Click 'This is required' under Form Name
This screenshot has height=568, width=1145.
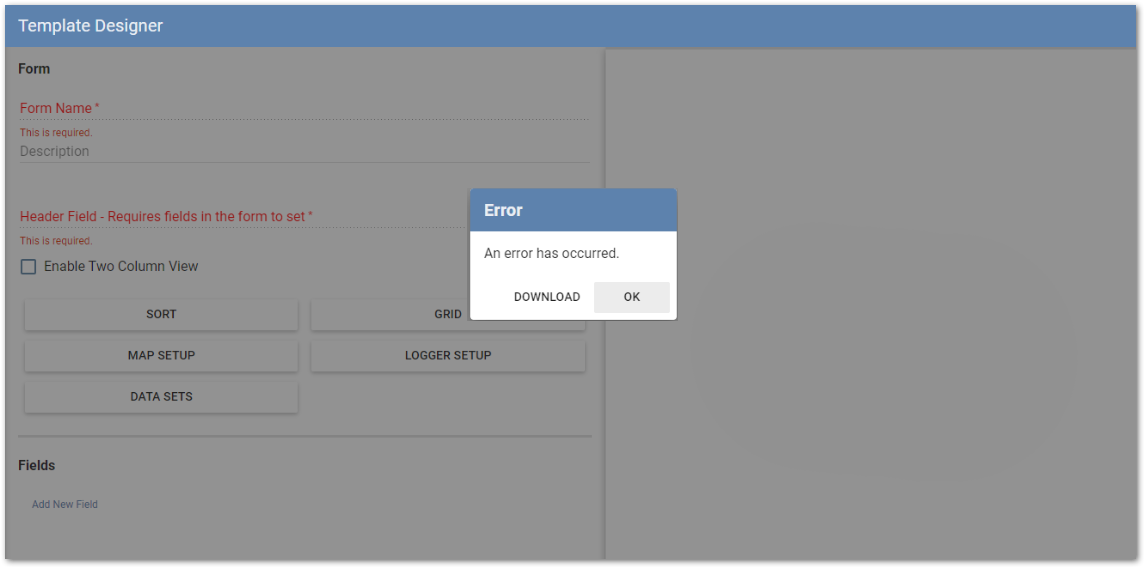(x=56, y=132)
